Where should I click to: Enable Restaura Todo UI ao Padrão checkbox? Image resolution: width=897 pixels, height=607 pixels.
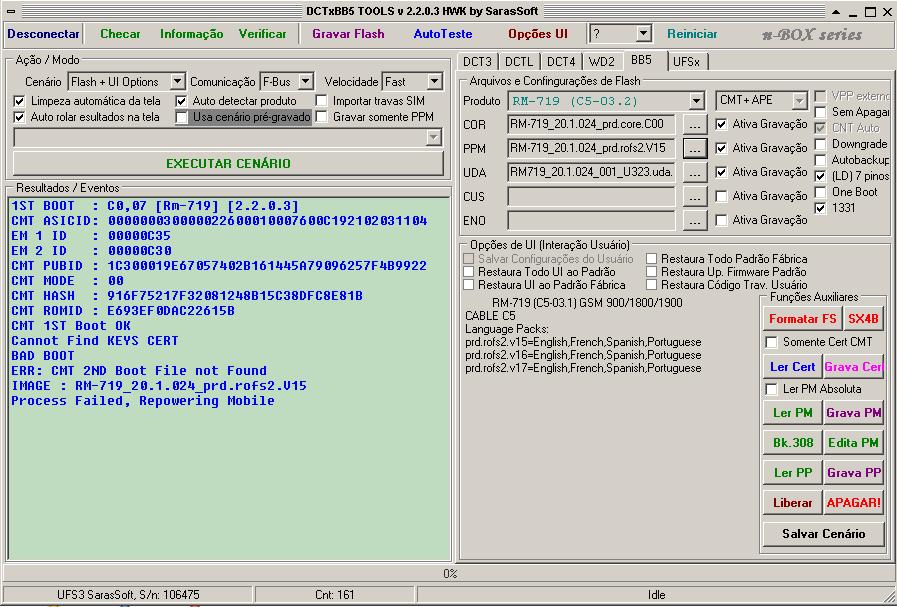coord(469,272)
